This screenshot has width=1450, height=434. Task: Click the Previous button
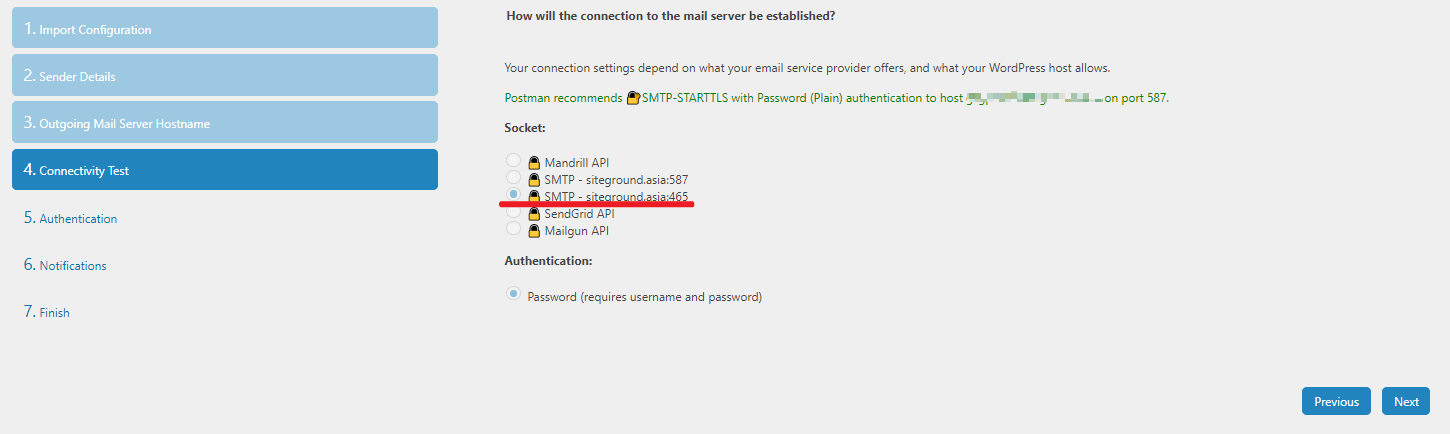coord(1336,401)
